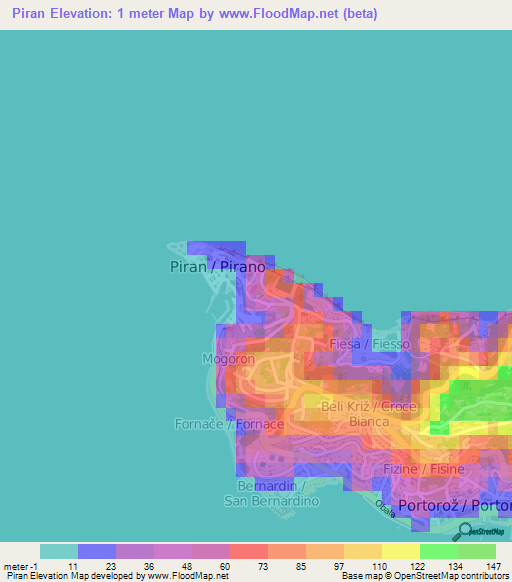Click the purple 23 meter legend swatch
Image resolution: width=512 pixels, height=582 pixels.
click(135, 551)
